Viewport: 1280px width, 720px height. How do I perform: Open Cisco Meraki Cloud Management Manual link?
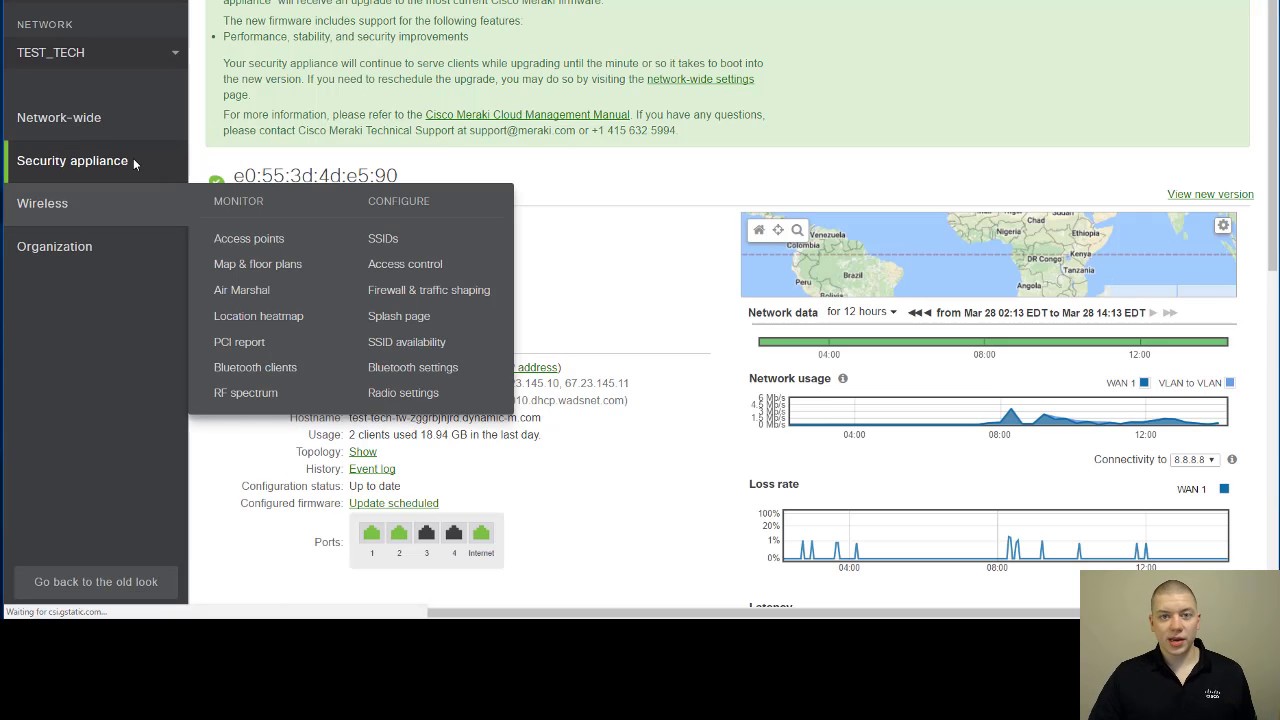527,115
